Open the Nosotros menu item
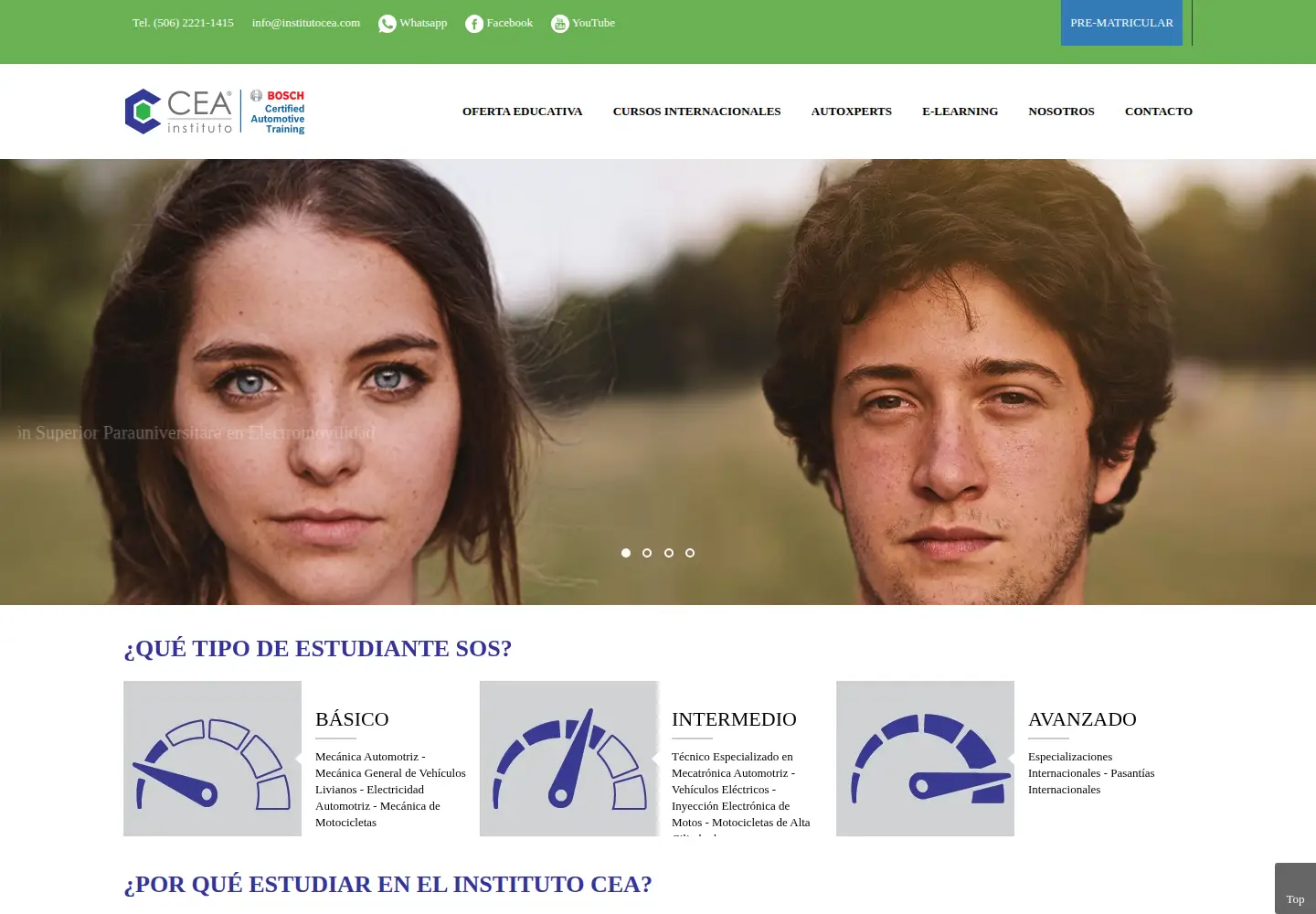Screen dimensions: 1316x914 [x=1061, y=112]
